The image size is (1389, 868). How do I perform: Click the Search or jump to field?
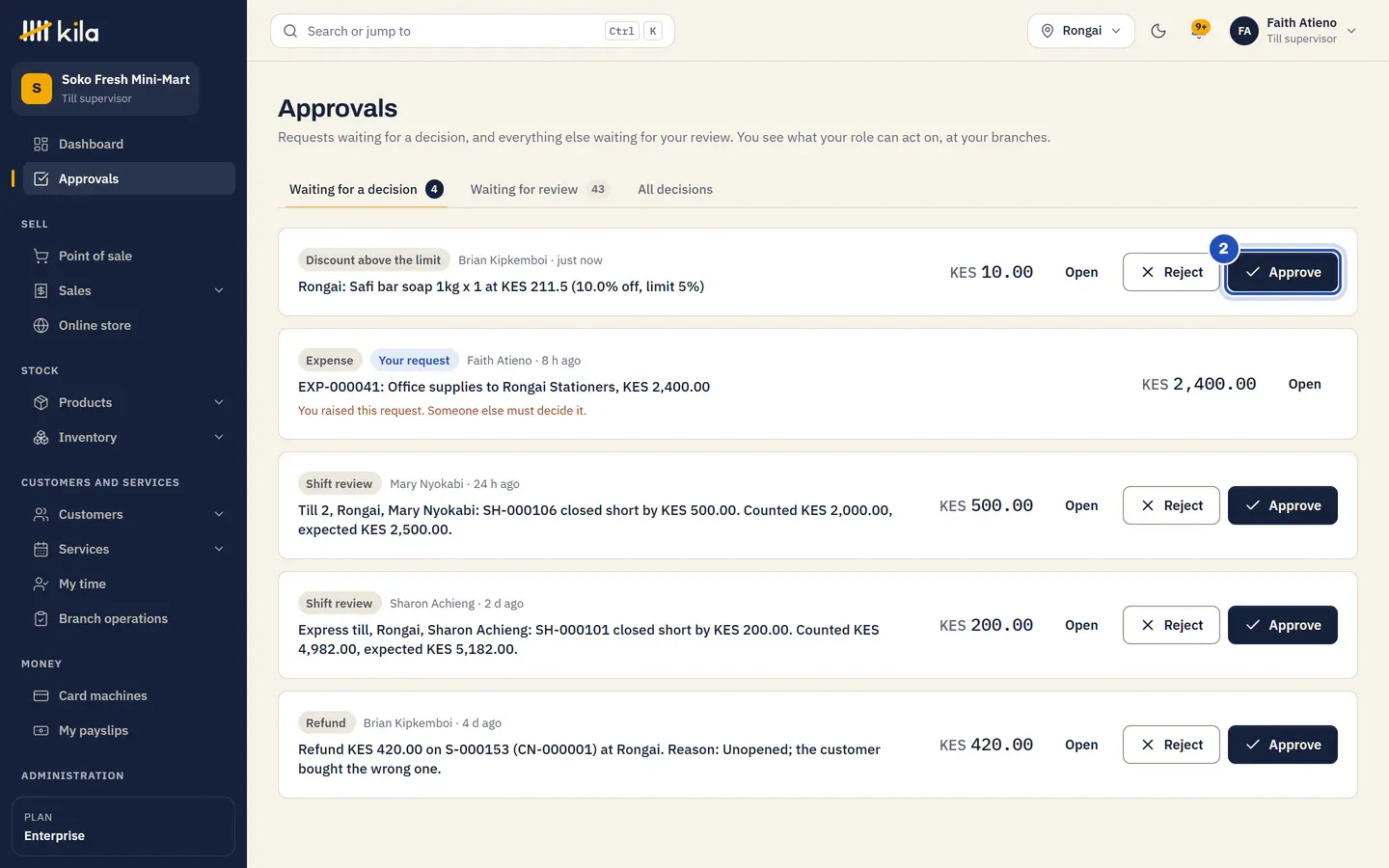(473, 31)
